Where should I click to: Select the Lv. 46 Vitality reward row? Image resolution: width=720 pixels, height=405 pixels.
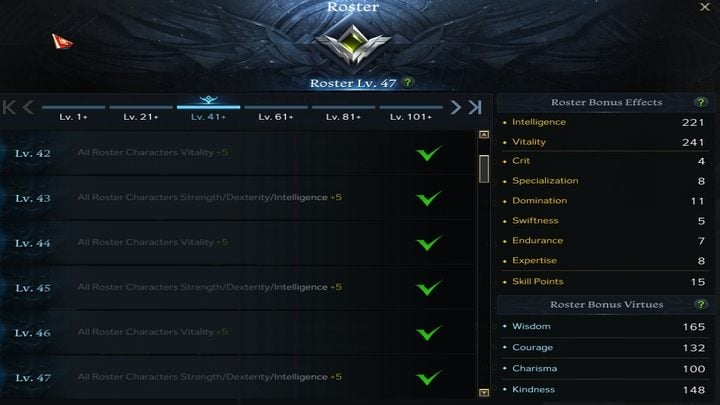click(x=237, y=332)
